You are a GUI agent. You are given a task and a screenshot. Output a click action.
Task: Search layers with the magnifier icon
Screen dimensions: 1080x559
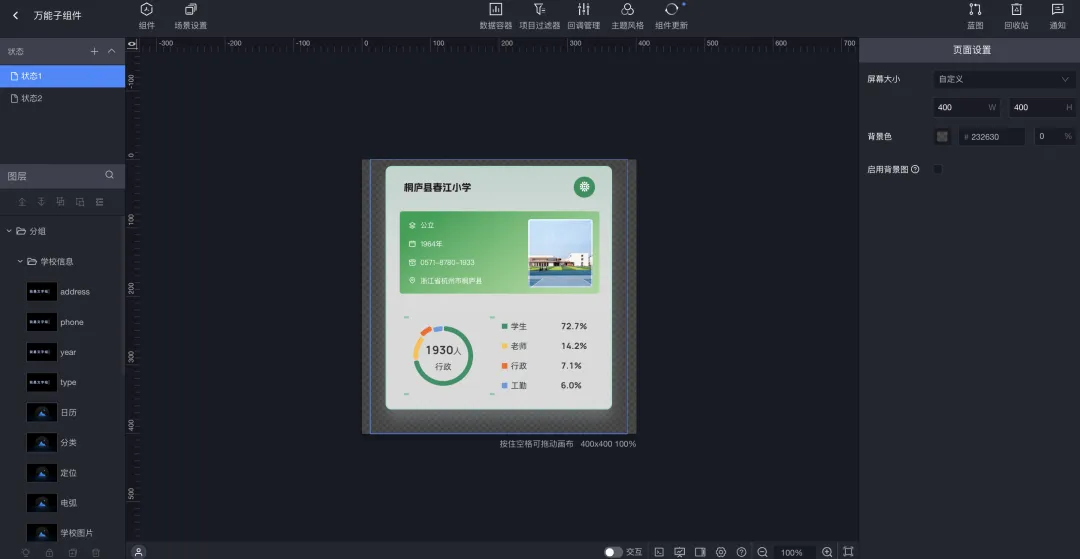point(110,176)
